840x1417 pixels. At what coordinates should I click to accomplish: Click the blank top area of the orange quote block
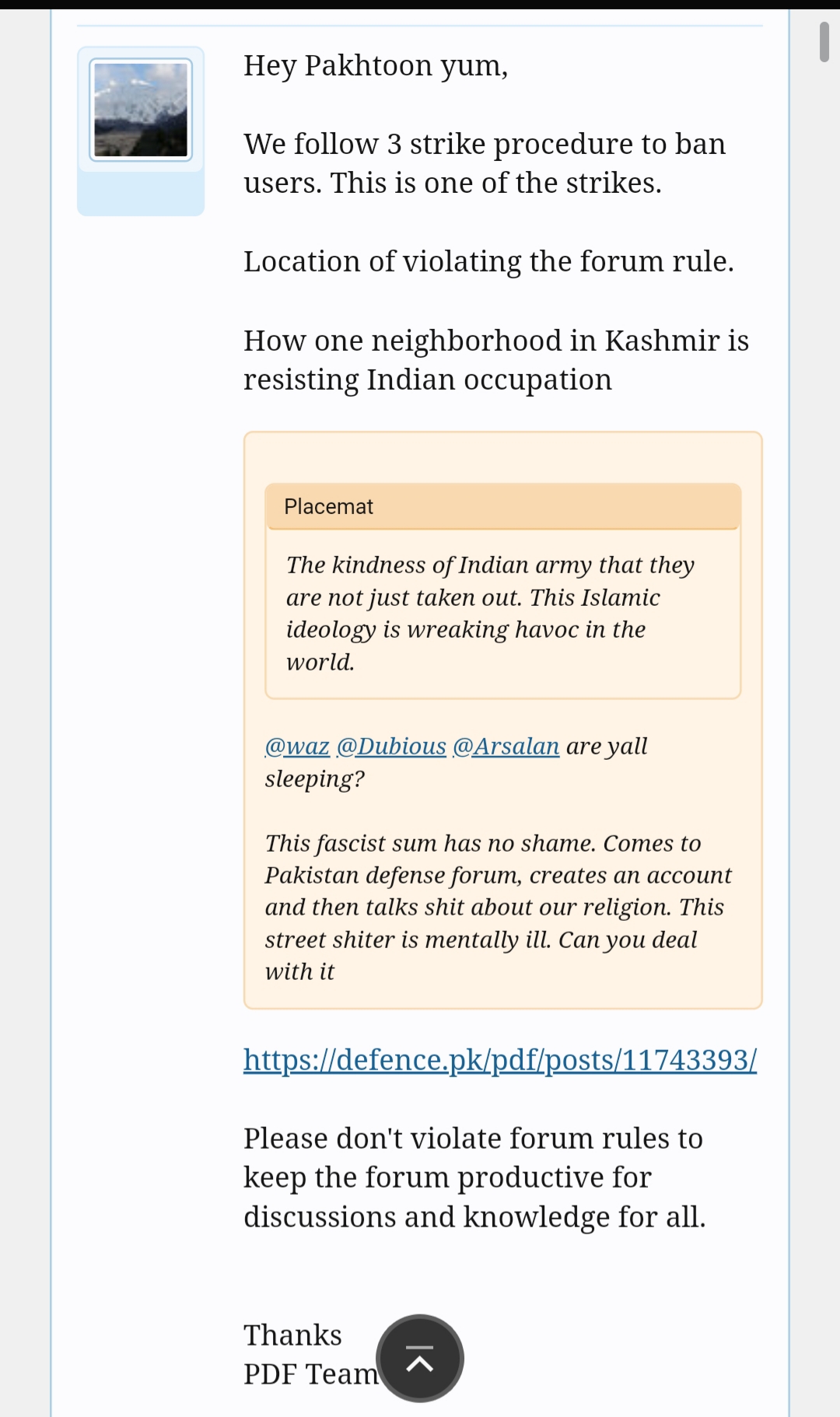pyautogui.click(x=503, y=457)
